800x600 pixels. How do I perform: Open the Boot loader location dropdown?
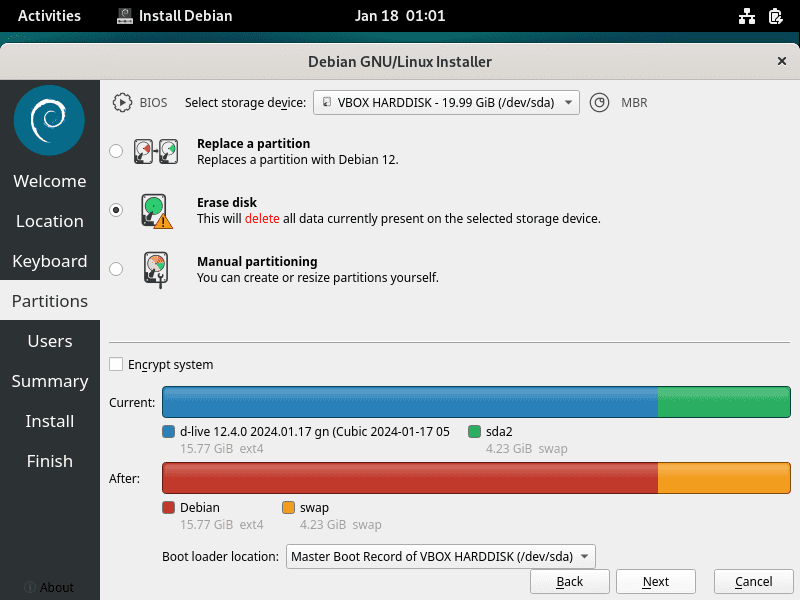(x=441, y=556)
